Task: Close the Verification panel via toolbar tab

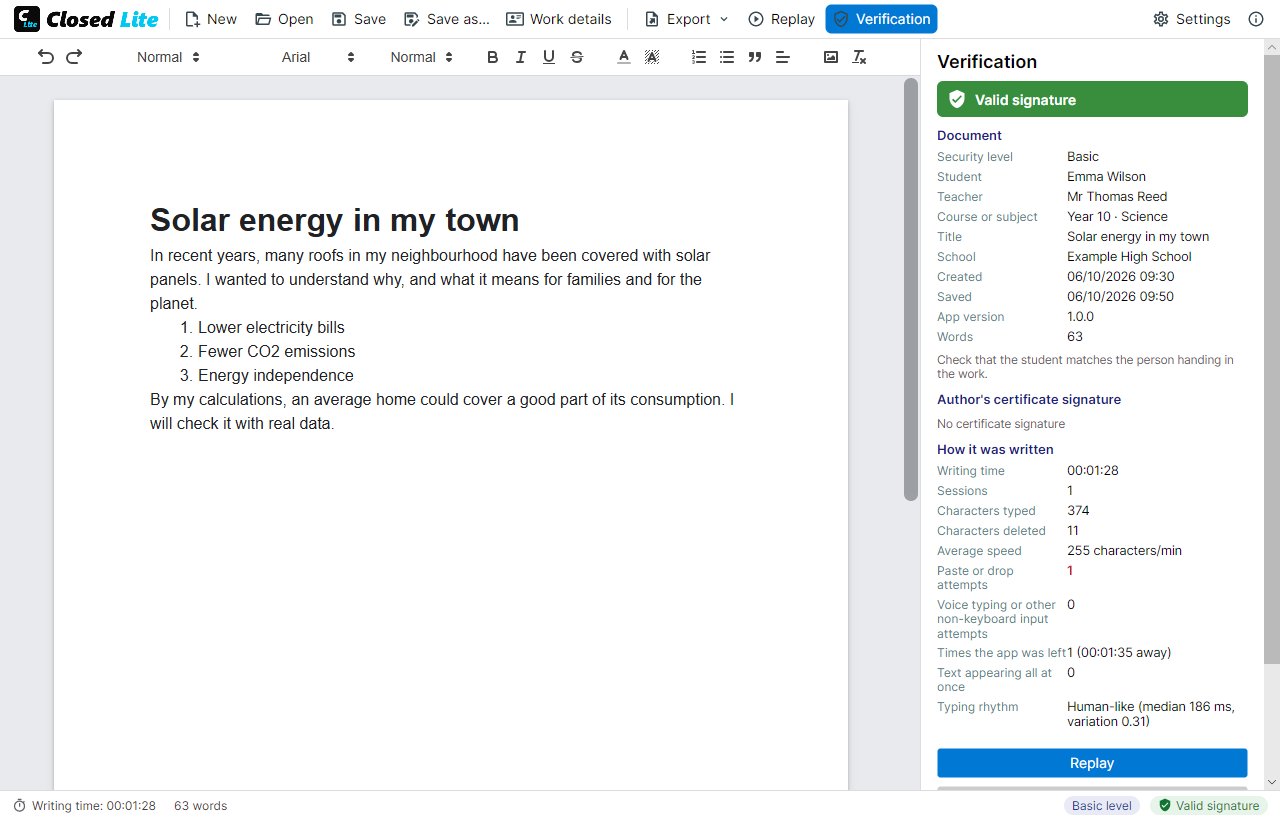Action: point(881,19)
